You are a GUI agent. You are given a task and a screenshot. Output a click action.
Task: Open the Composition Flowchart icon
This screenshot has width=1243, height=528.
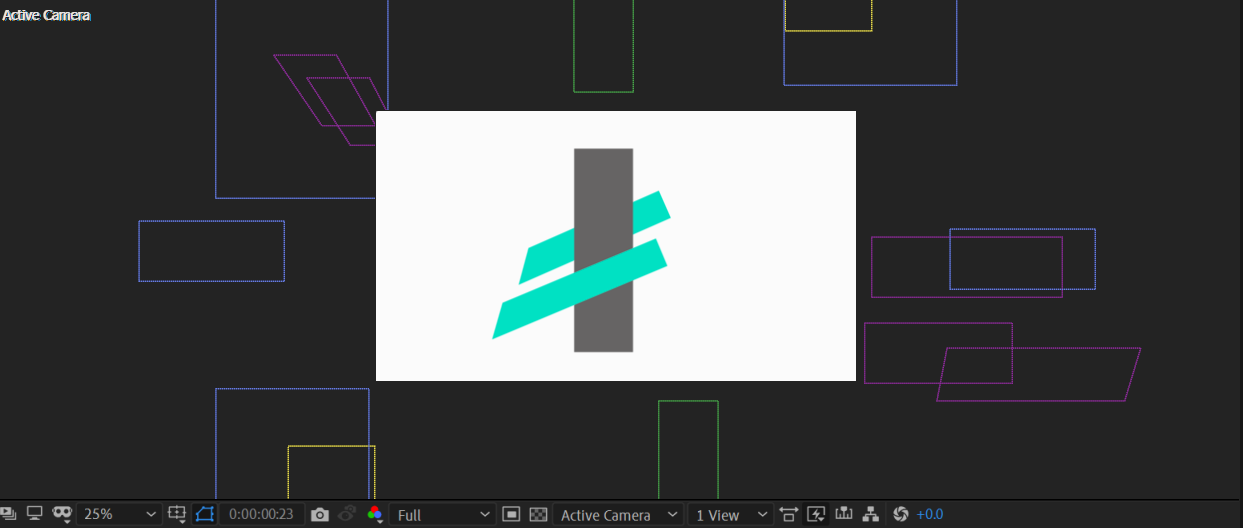point(870,514)
